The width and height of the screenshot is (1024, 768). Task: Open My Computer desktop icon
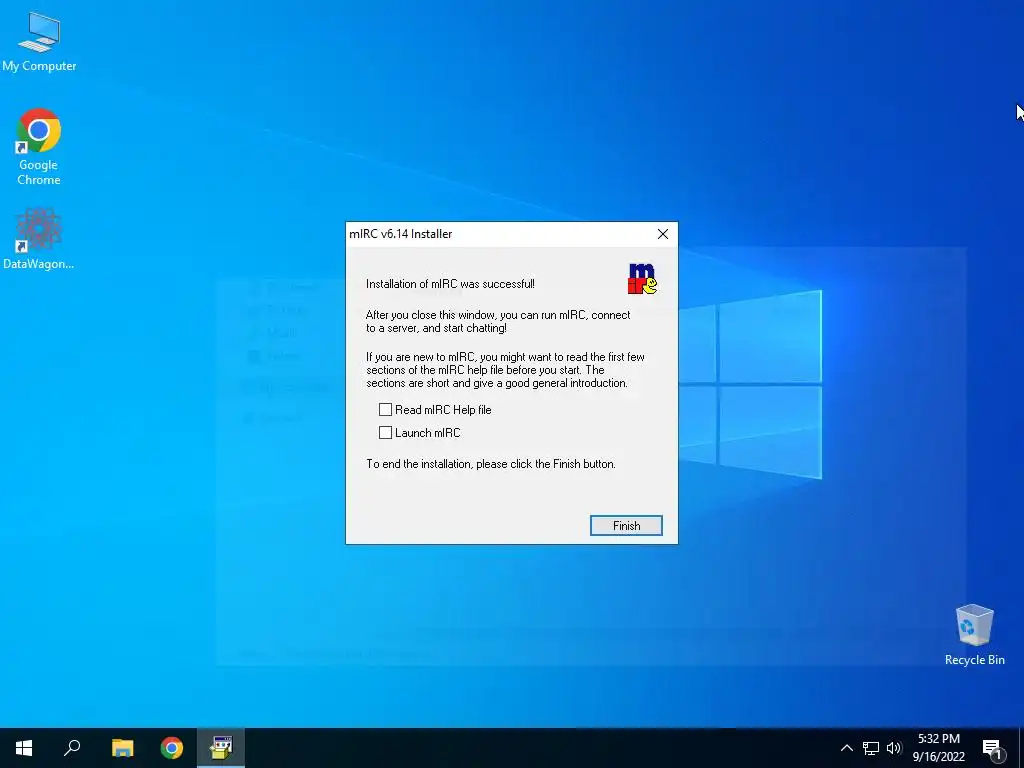click(x=39, y=41)
